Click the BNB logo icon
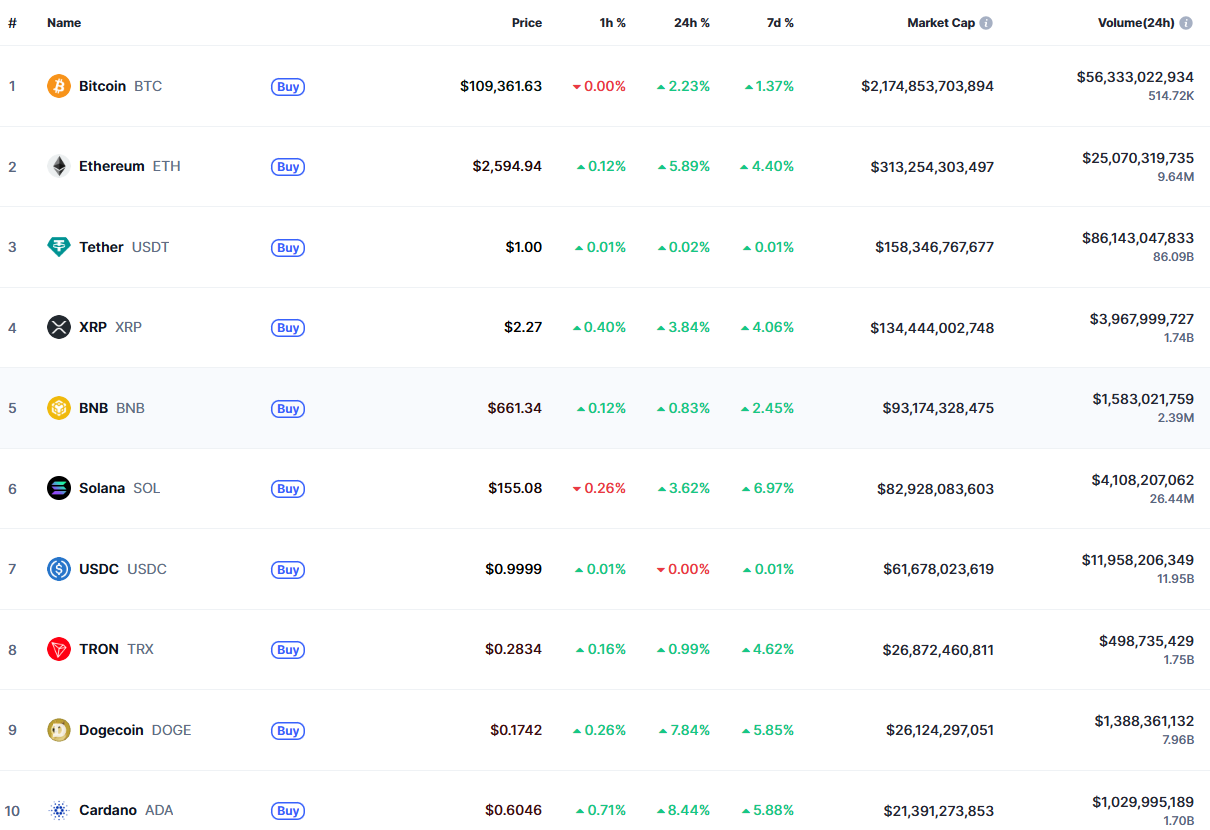Viewport: 1210px width, 830px height. coord(59,408)
